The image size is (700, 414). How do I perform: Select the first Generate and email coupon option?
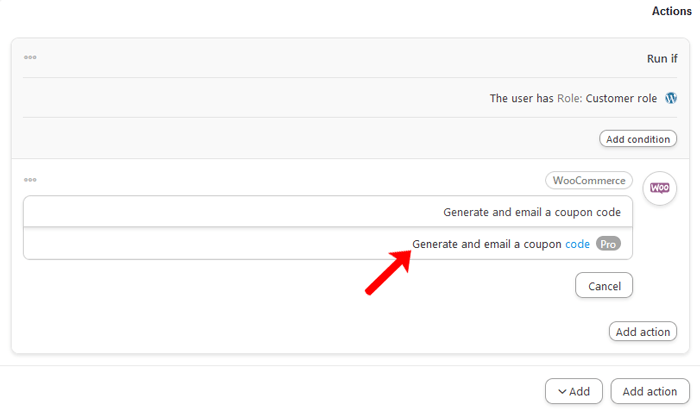[531, 212]
